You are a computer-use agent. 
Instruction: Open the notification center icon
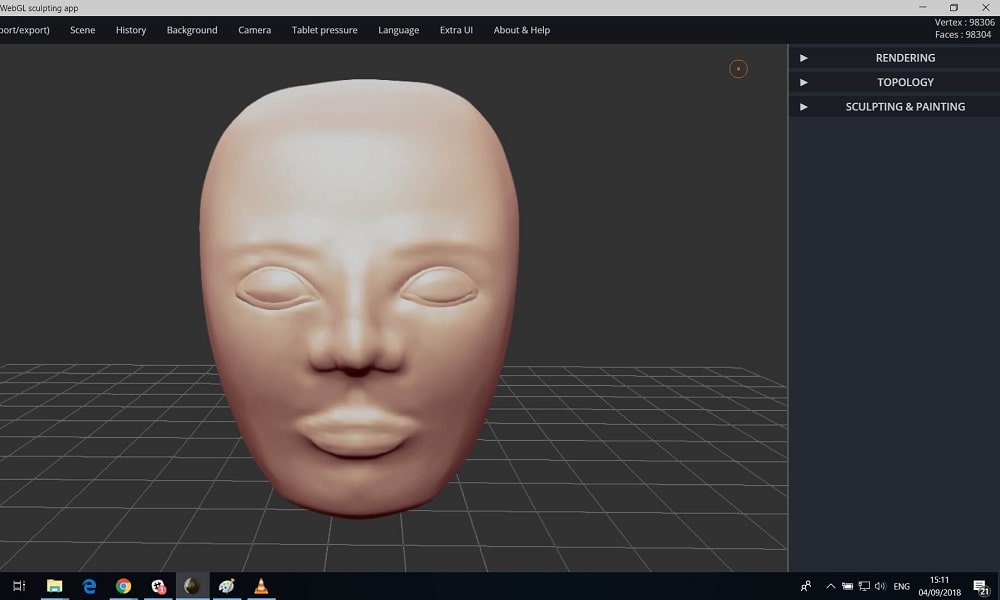tap(981, 587)
